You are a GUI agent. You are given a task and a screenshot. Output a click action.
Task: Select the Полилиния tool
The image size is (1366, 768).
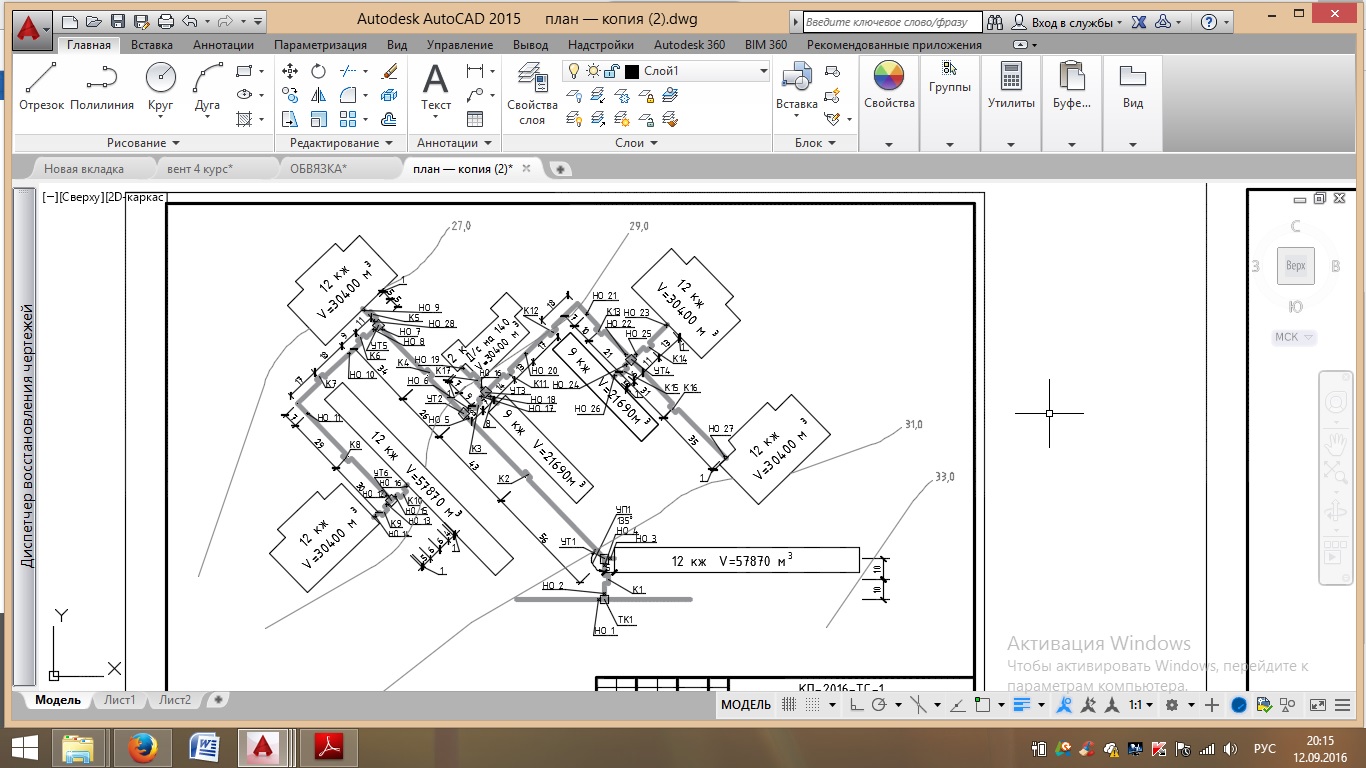[102, 86]
